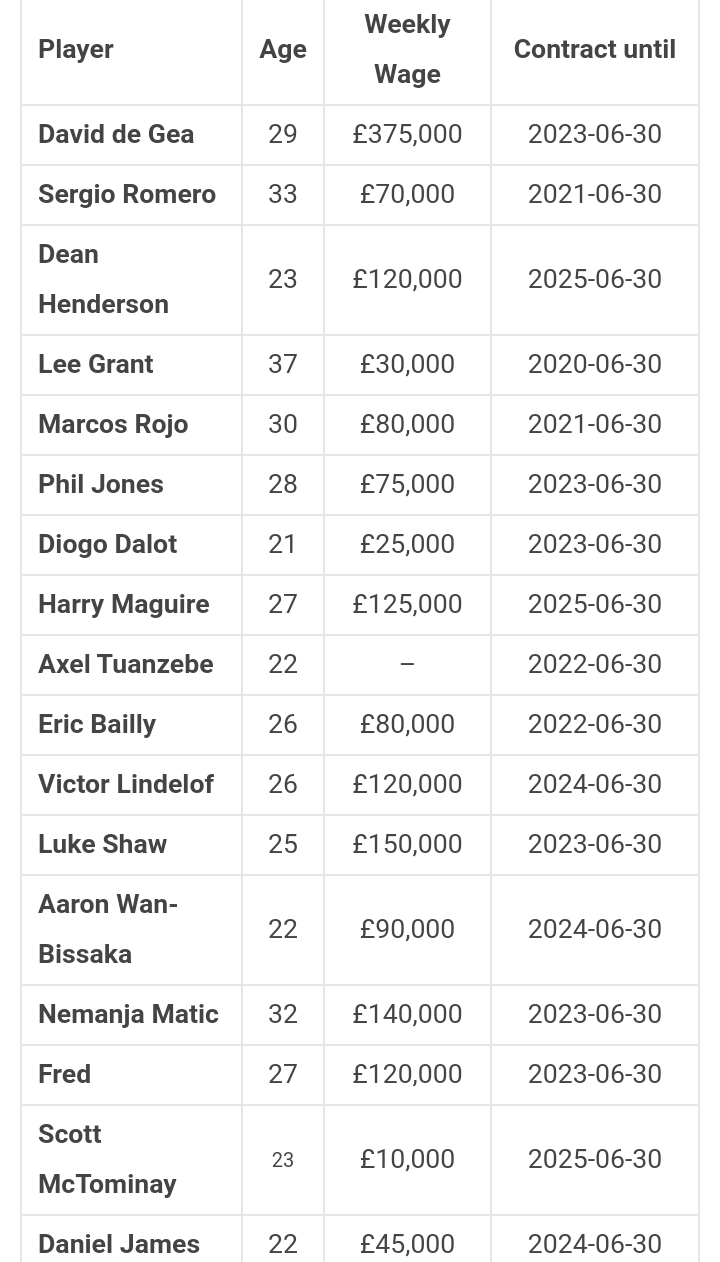Image resolution: width=720 pixels, height=1262 pixels.
Task: Click Luke Shaw's £150,000 wage
Action: [x=407, y=844]
